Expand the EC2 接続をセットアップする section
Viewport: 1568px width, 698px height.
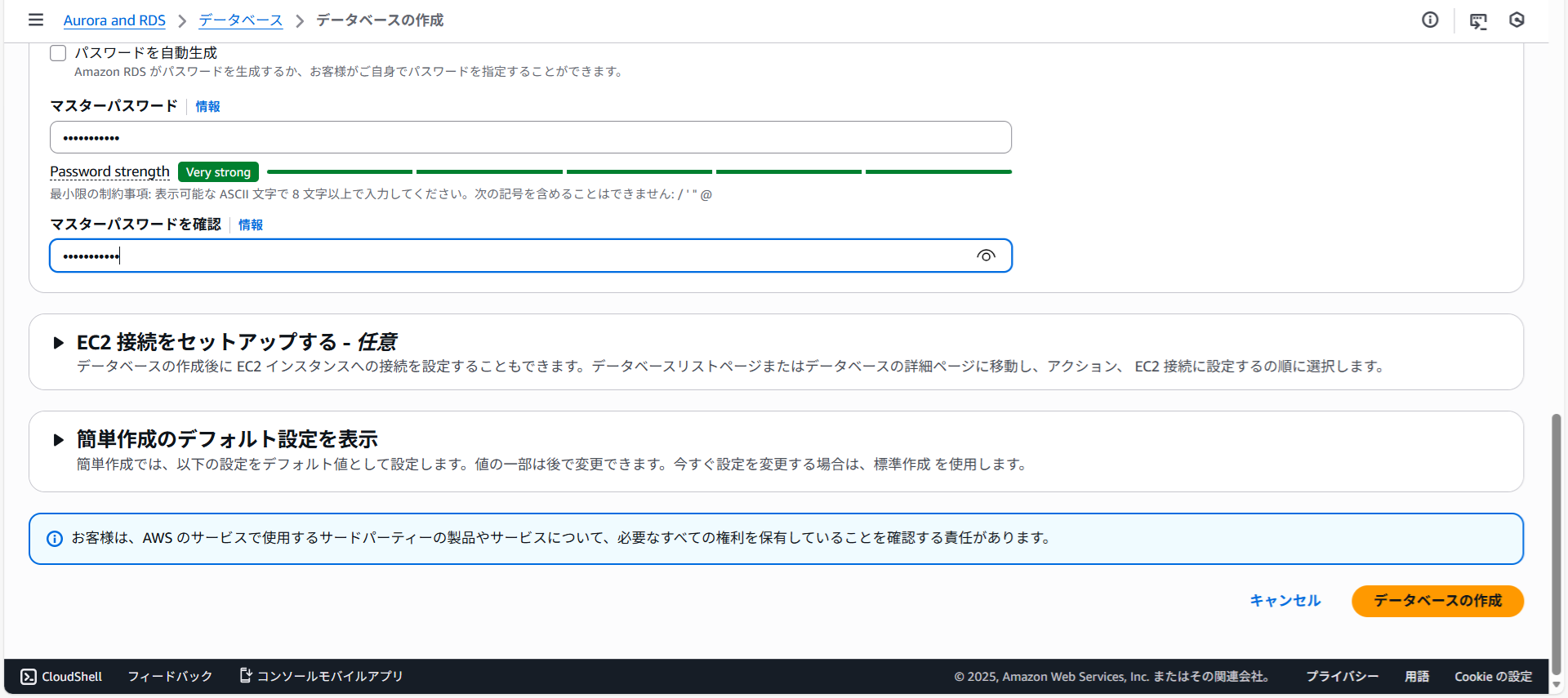58,343
